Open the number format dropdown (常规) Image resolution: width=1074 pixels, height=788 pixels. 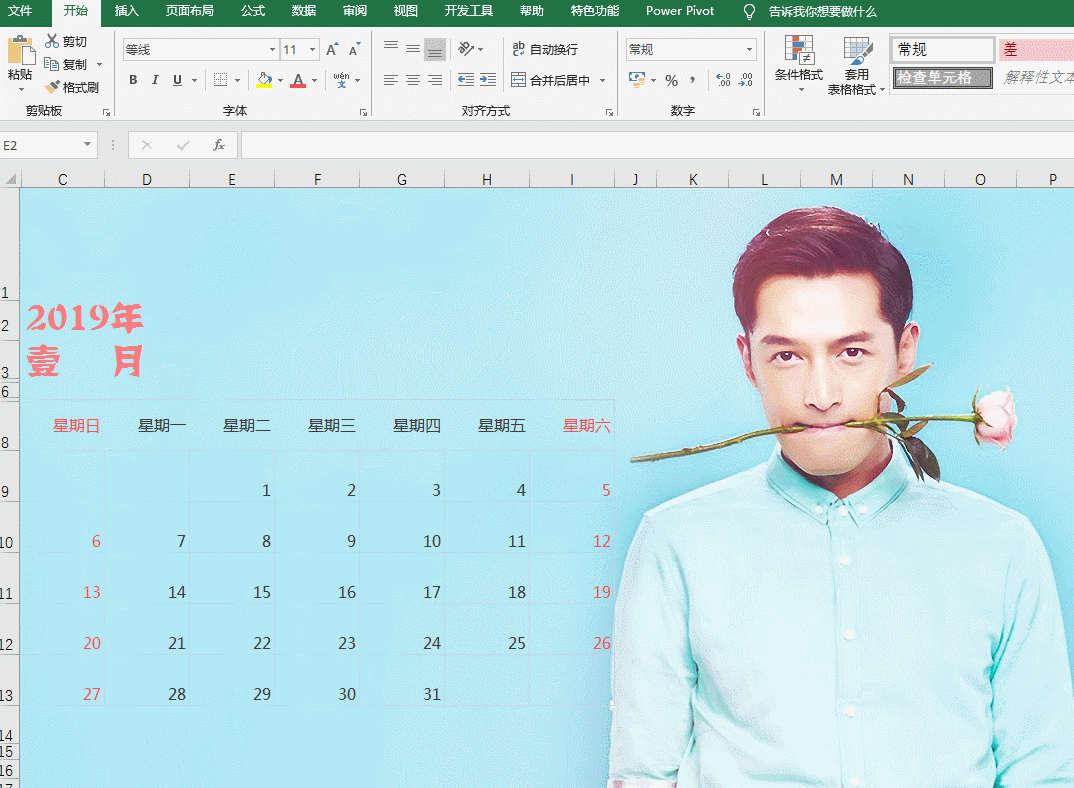coord(749,49)
